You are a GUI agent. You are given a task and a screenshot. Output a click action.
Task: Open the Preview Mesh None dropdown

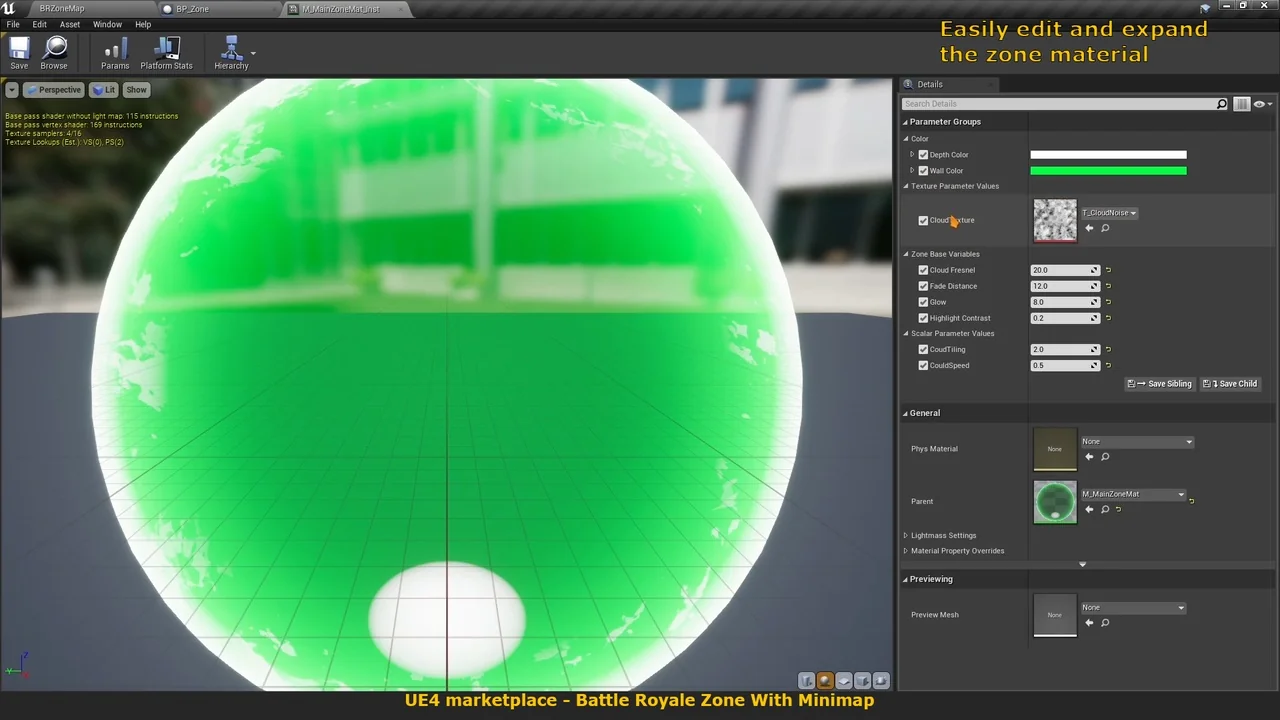click(x=1134, y=608)
